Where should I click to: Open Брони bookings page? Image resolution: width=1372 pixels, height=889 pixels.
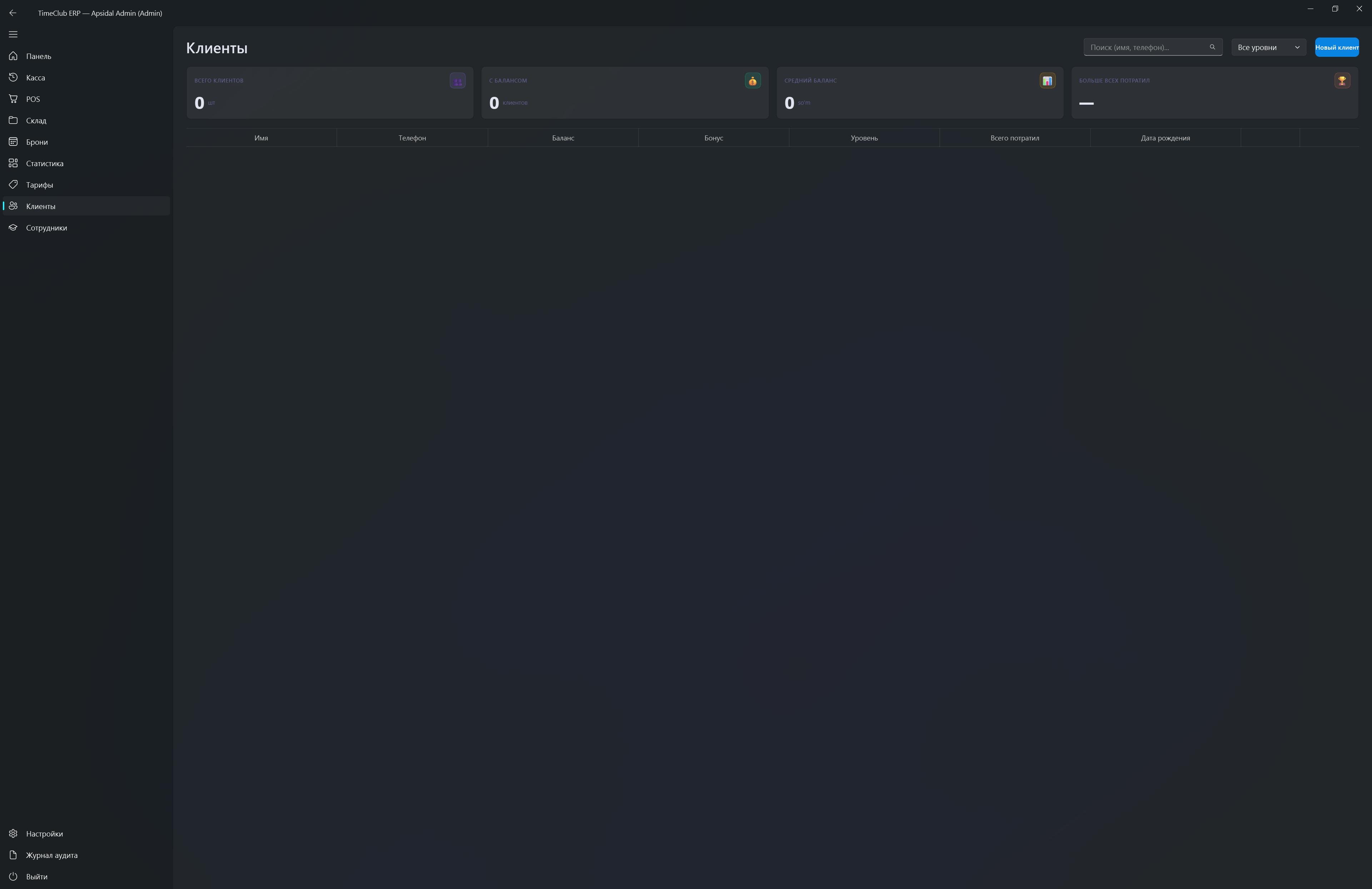[x=86, y=142]
